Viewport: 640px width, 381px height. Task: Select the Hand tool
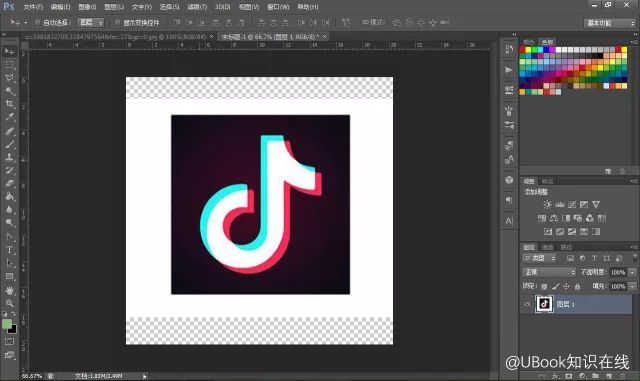click(x=9, y=290)
